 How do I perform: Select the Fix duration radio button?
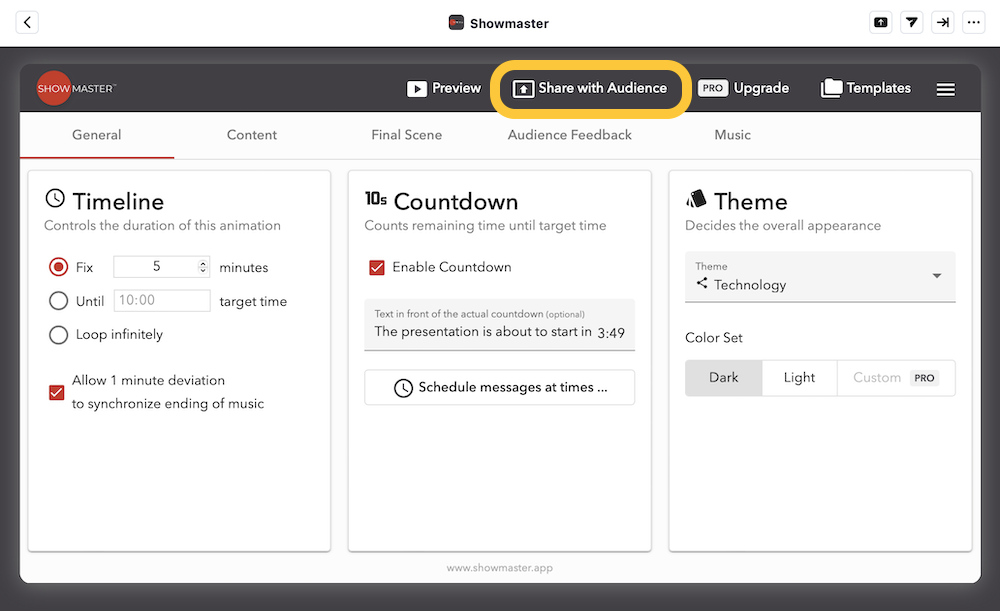[59, 267]
